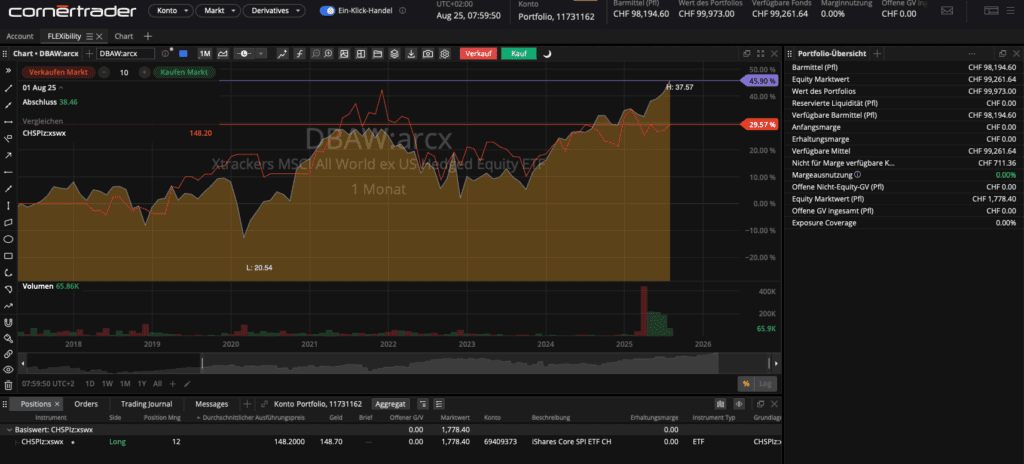Image resolution: width=1024 pixels, height=464 pixels.
Task: Set range to 1D
Action: tap(90, 384)
